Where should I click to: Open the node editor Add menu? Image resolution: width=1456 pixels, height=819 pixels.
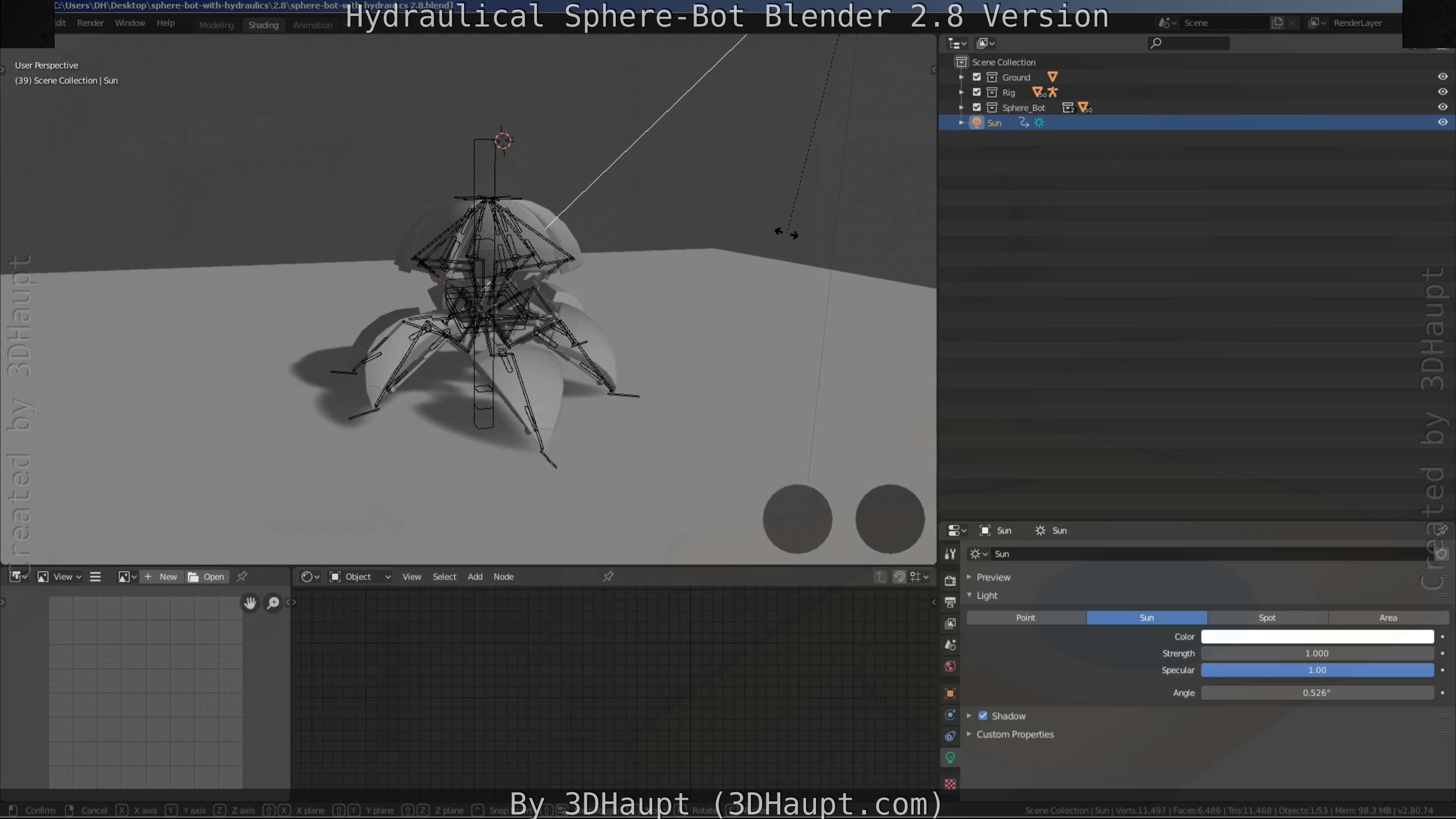click(475, 576)
